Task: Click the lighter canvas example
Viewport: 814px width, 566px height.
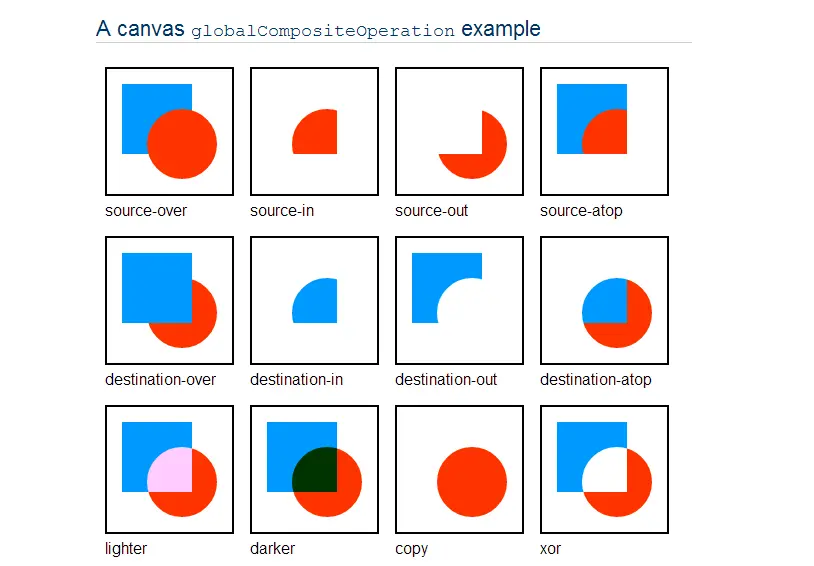Action: coord(169,469)
